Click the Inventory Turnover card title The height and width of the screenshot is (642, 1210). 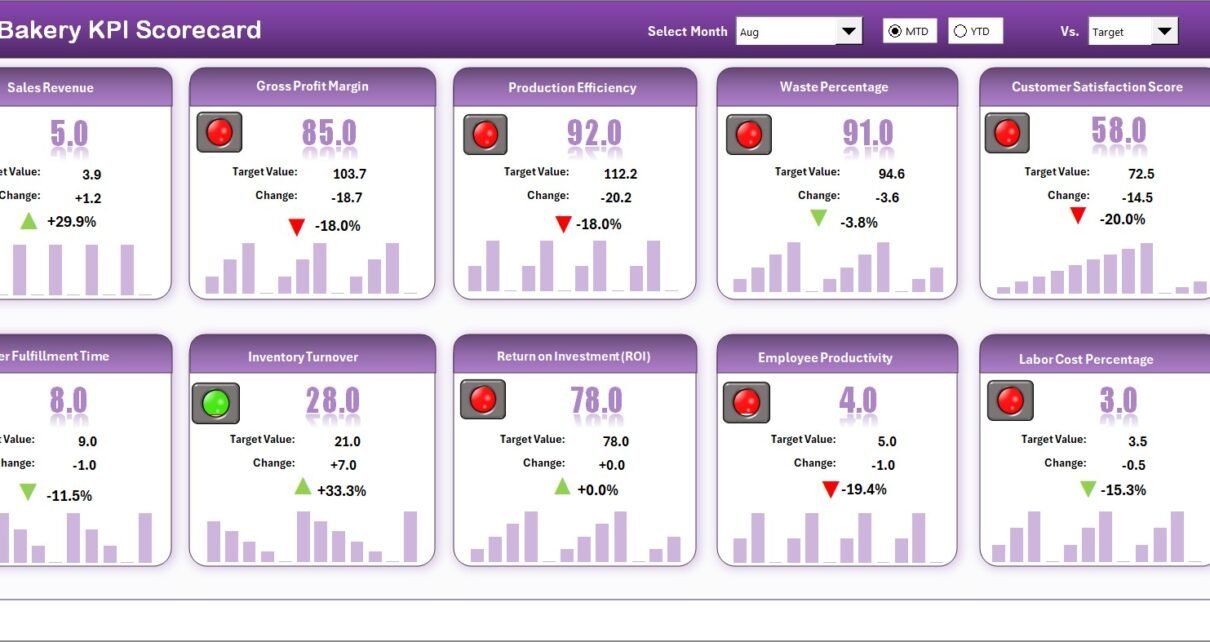coord(303,357)
